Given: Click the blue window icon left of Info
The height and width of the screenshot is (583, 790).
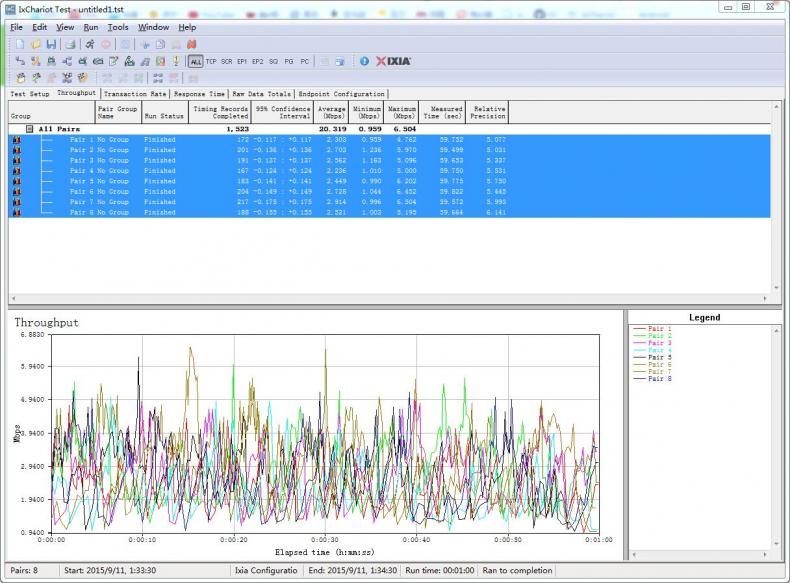Looking at the screenshot, I should (x=340, y=61).
